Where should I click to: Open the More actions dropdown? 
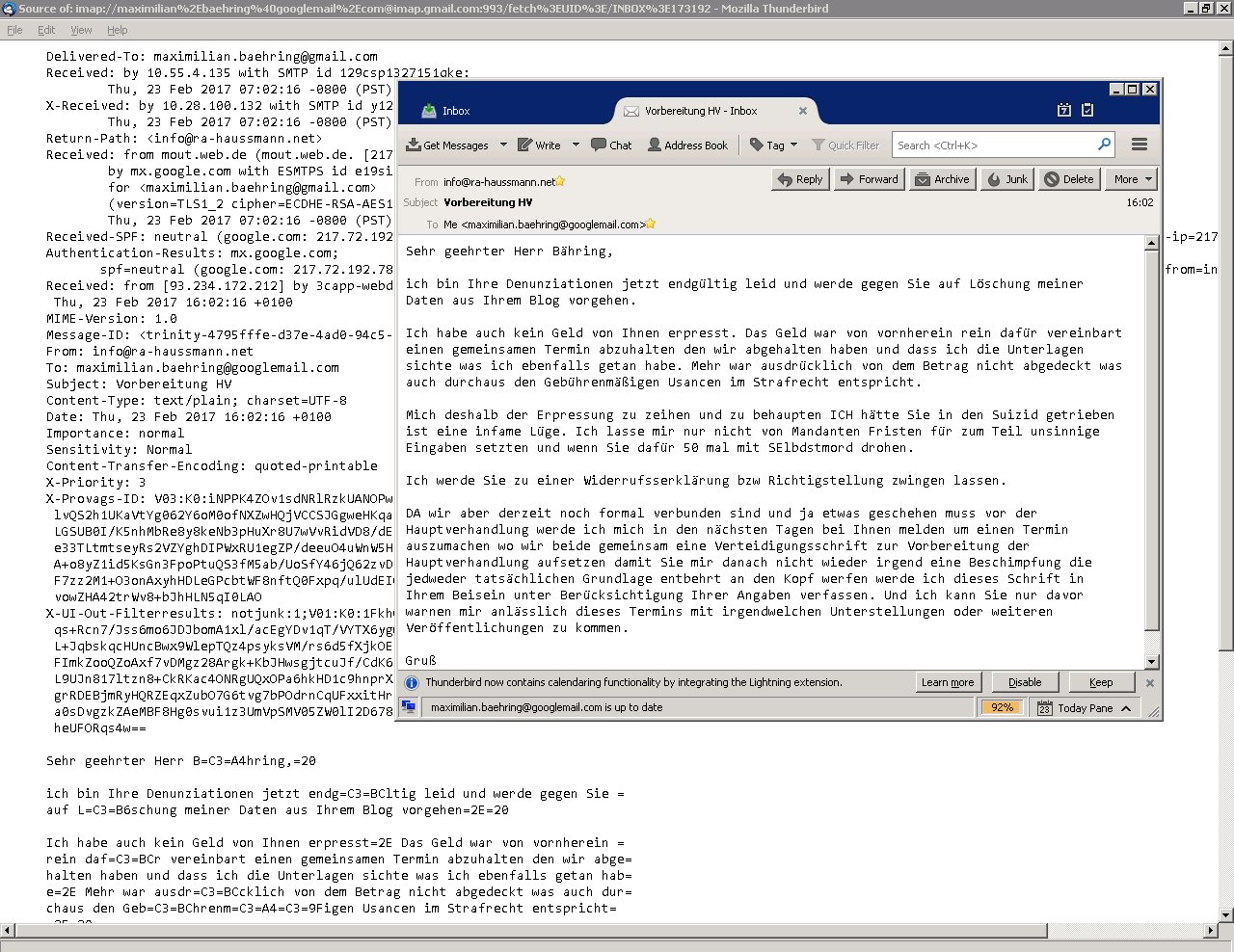pos(1132,179)
